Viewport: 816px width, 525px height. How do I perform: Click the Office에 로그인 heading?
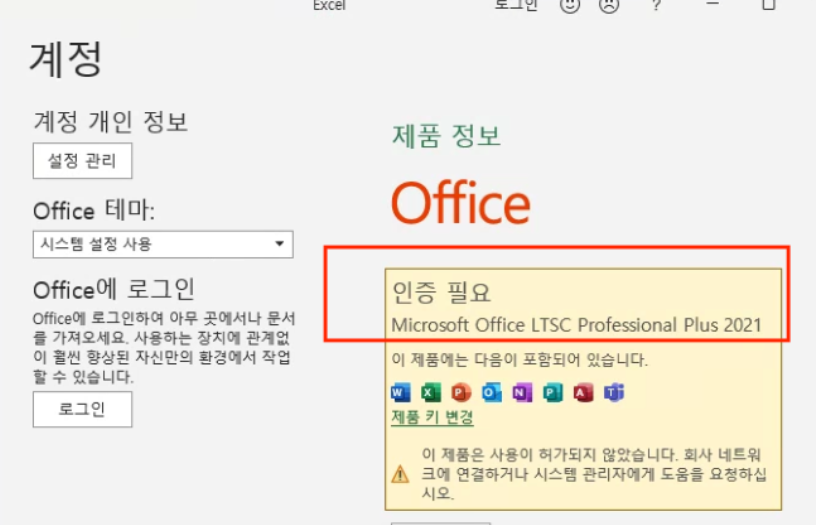point(114,289)
